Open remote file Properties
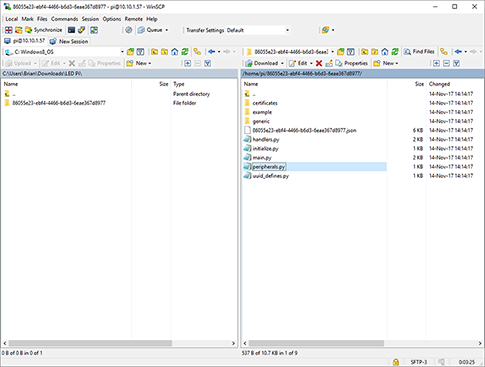The width and height of the screenshot is (485, 367). pyautogui.click(x=352, y=63)
